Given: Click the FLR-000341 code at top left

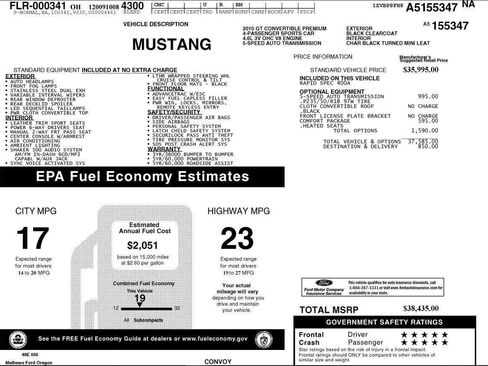Looking at the screenshot, I should (38, 6).
